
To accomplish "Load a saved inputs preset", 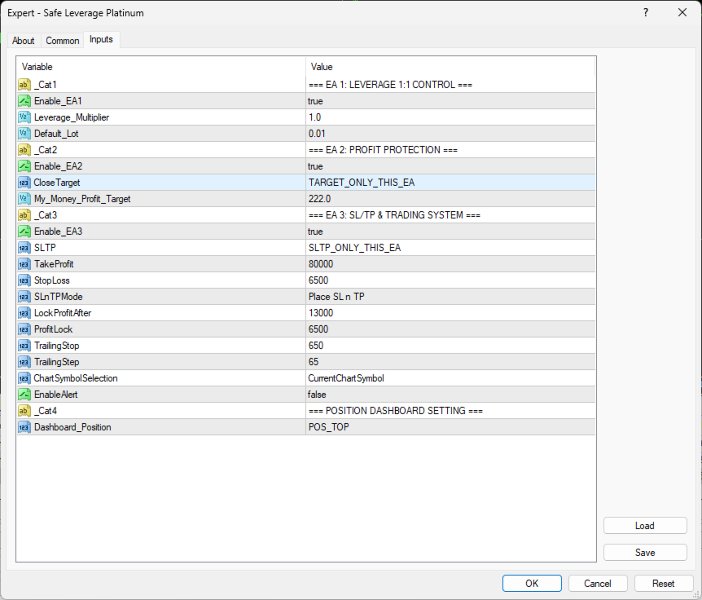I will [645, 526].
